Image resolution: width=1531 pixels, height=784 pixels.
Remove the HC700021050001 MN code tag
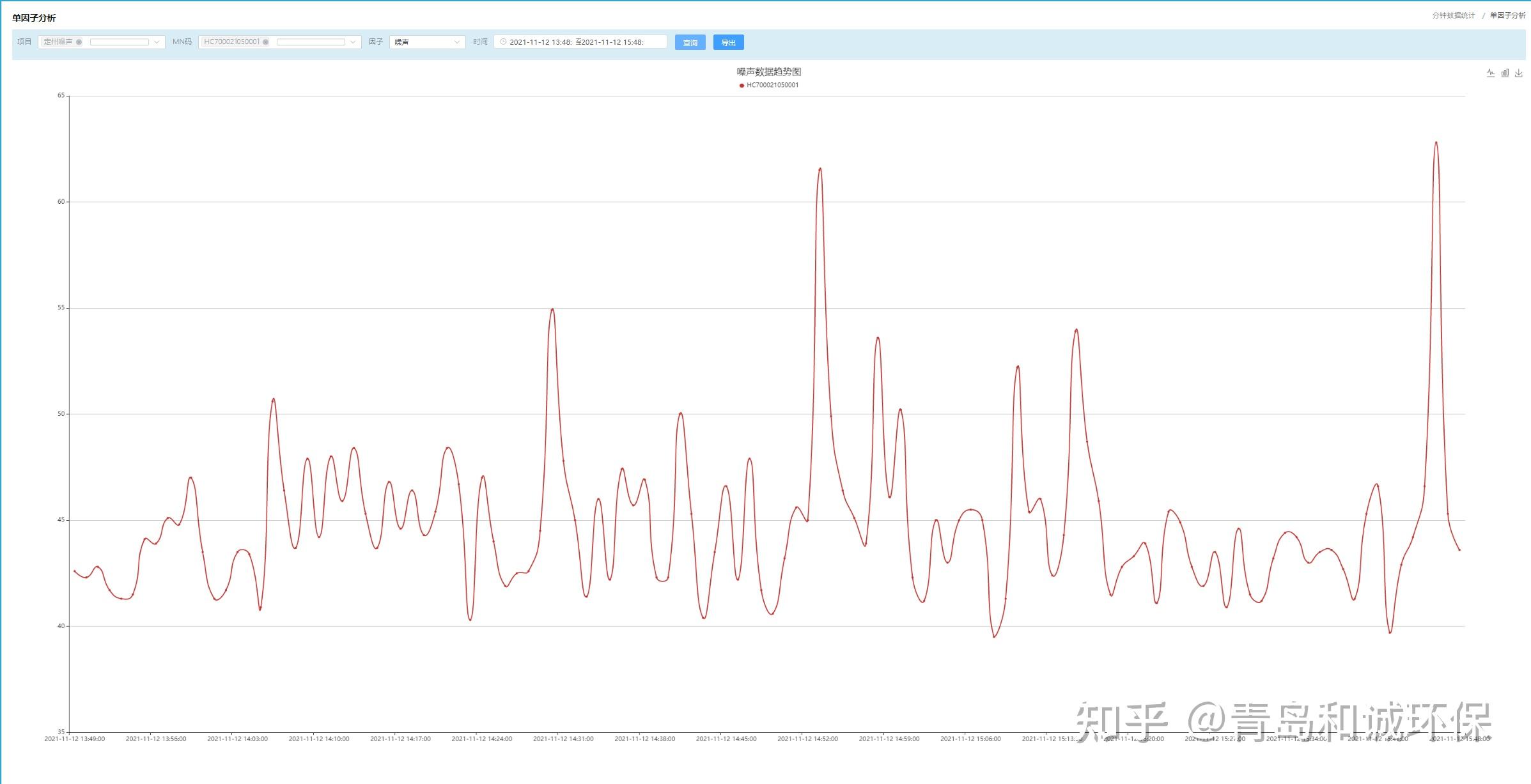266,42
